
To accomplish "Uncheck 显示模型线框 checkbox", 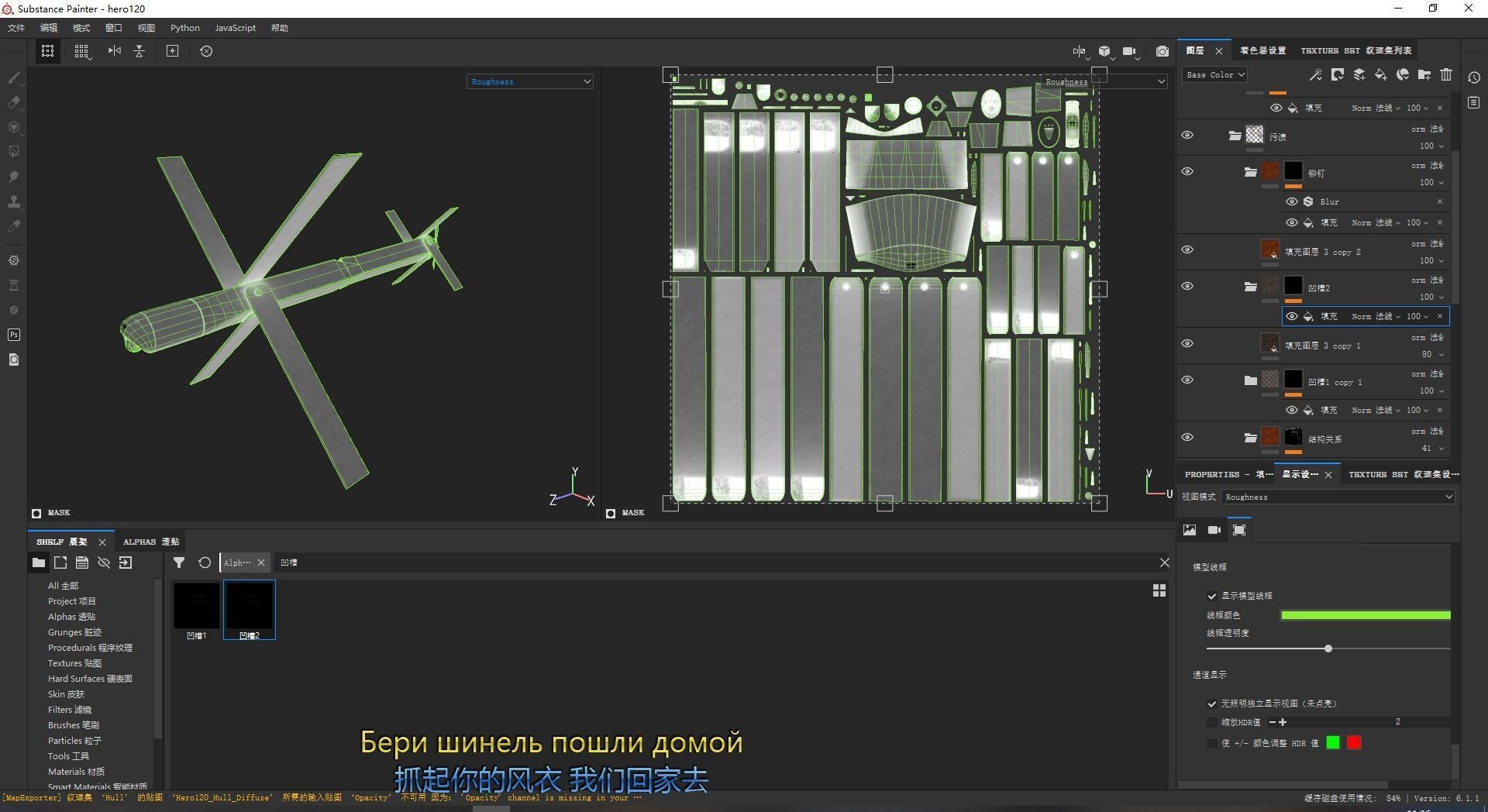I will tap(1212, 596).
